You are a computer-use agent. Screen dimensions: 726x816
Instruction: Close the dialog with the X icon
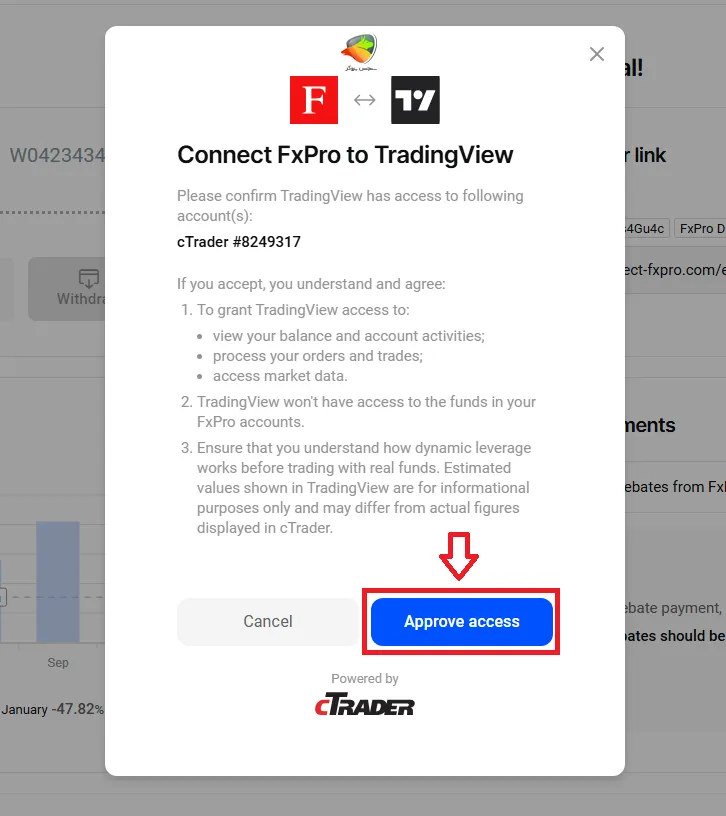click(596, 54)
